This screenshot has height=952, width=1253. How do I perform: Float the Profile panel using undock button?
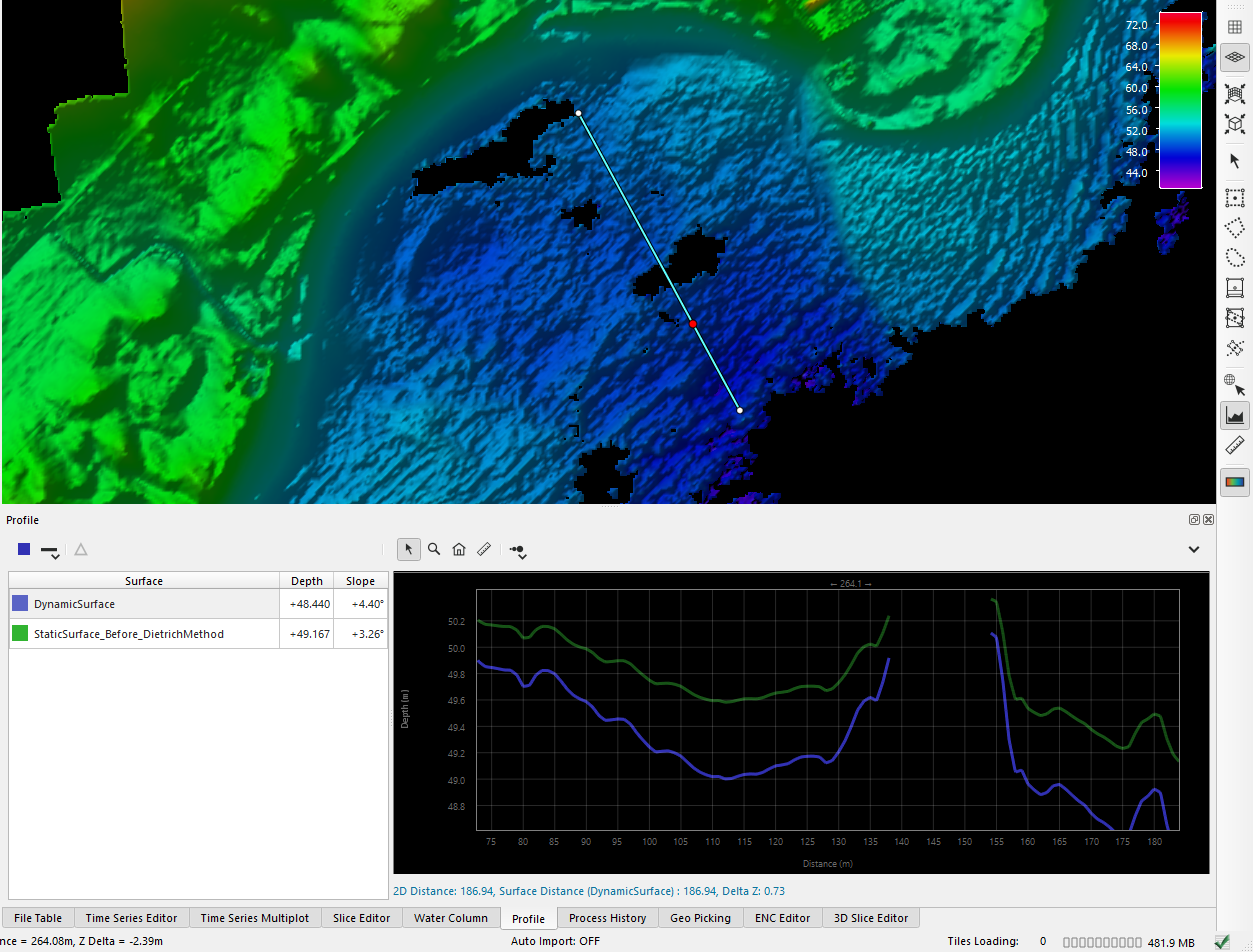click(1194, 520)
